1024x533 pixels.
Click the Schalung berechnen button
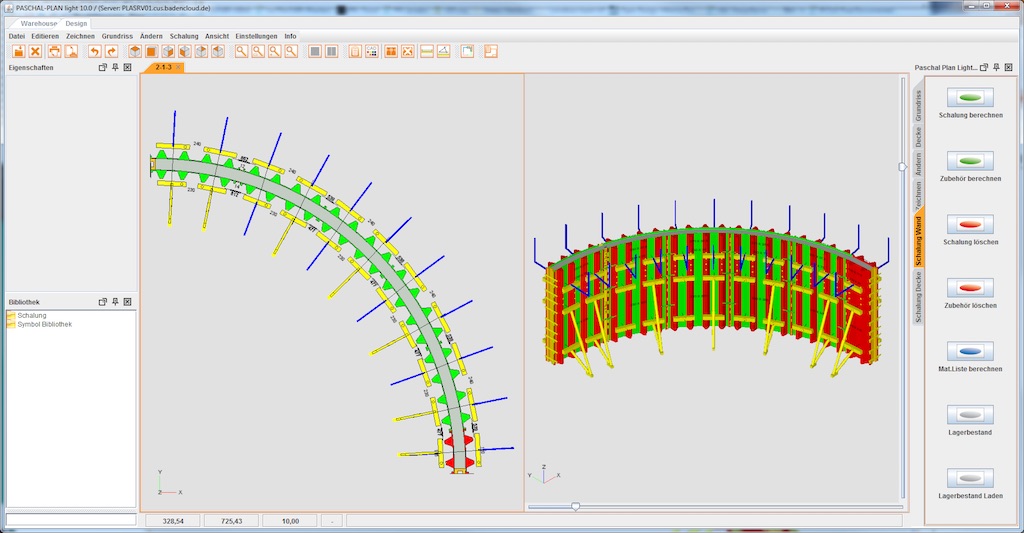[970, 98]
